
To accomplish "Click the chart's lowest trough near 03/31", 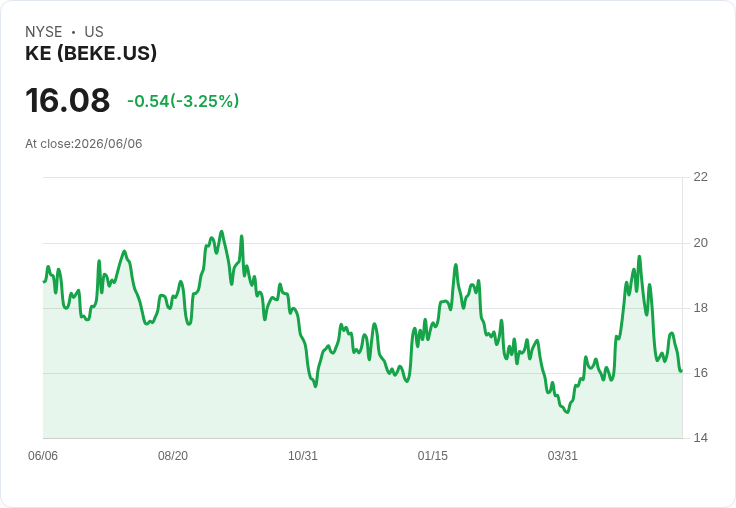I will (x=567, y=412).
